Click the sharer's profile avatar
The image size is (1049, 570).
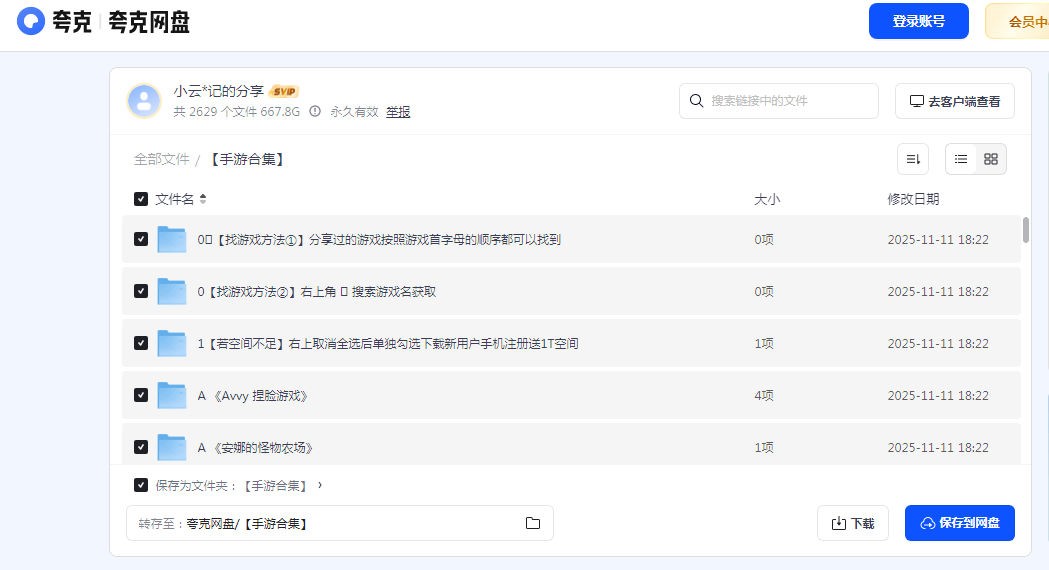(144, 101)
